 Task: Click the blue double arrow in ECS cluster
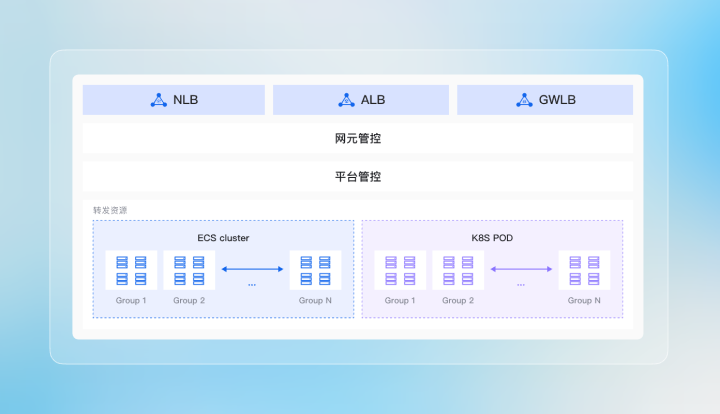[x=252, y=269]
